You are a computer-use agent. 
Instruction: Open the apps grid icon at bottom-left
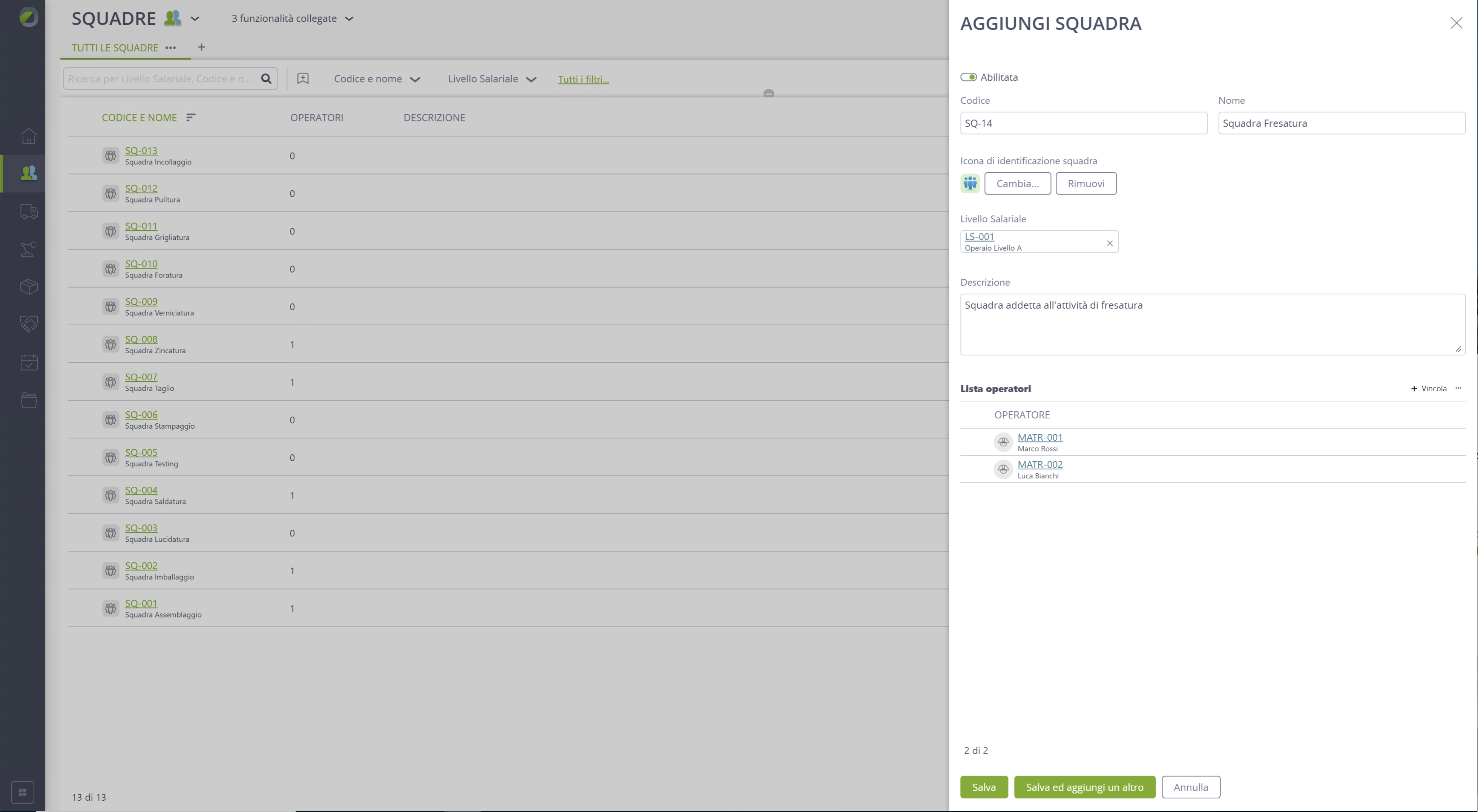point(22,792)
